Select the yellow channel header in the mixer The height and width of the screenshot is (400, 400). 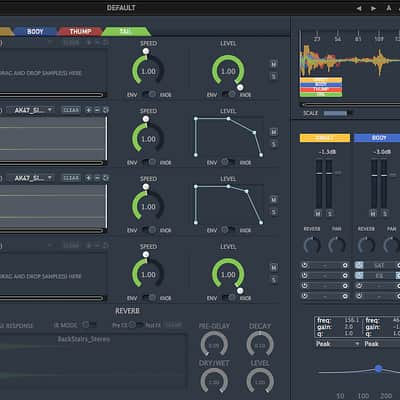325,138
